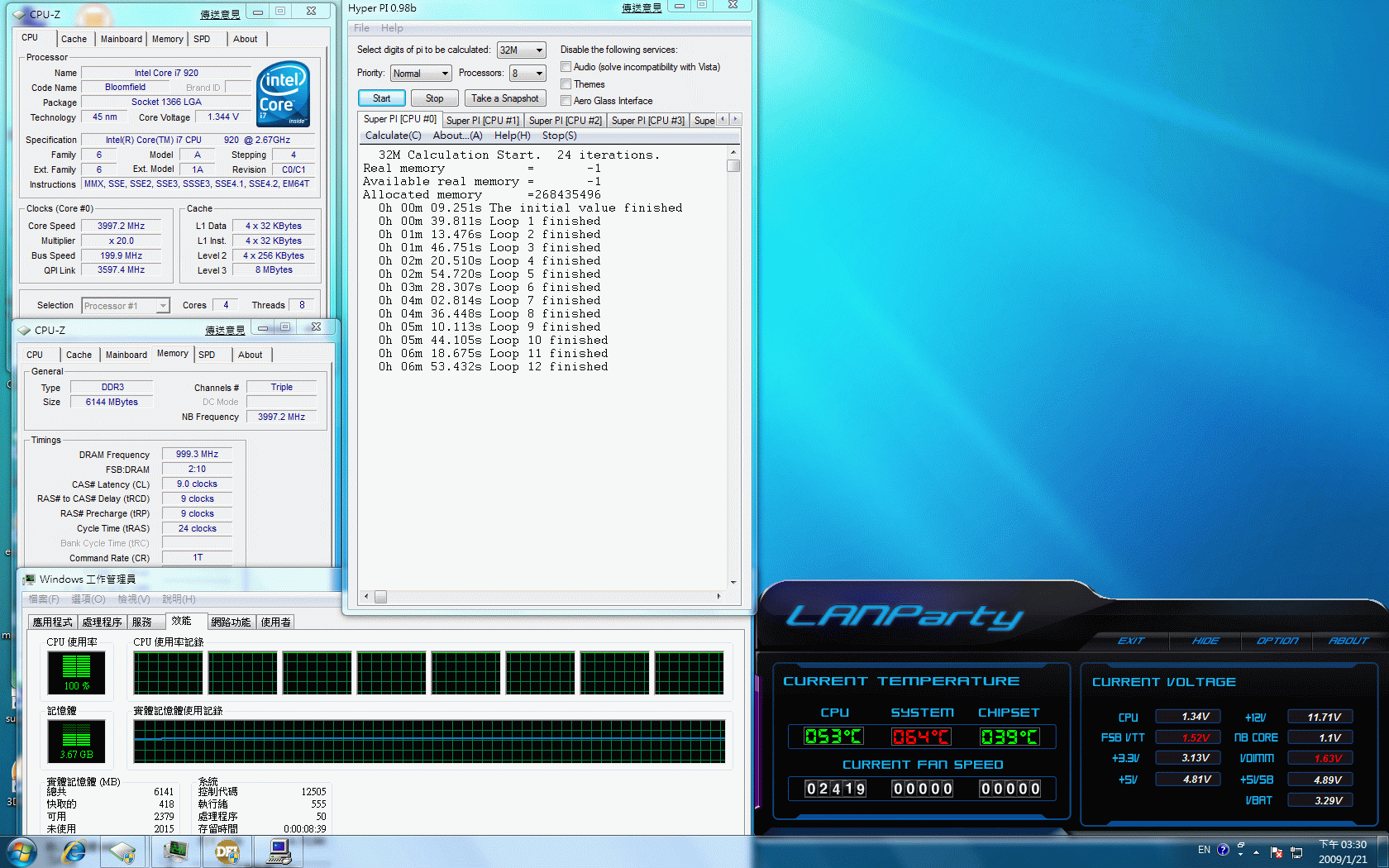Switch to Super PI [CPU #1] tab
The width and height of the screenshot is (1389, 868).
(x=483, y=121)
